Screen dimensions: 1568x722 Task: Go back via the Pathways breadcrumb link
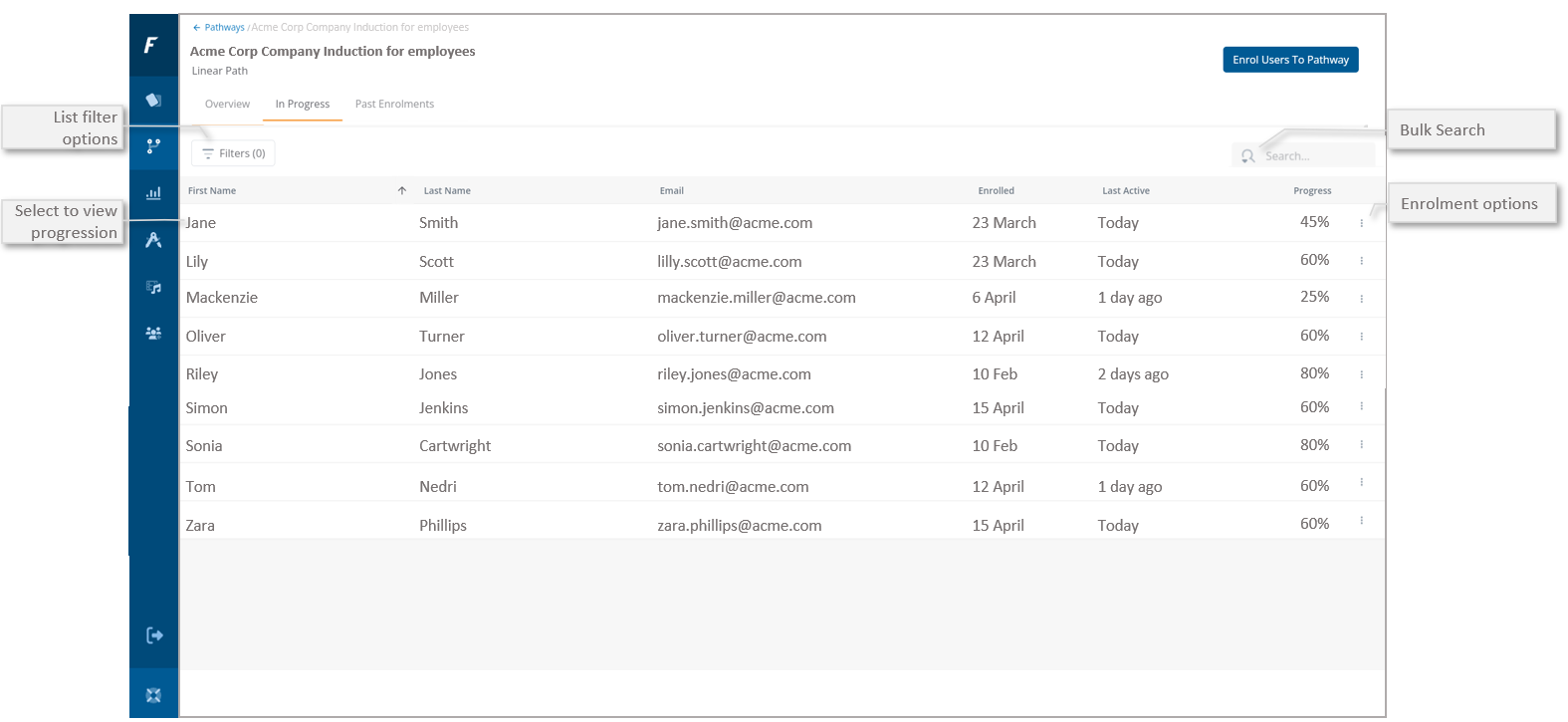[223, 28]
